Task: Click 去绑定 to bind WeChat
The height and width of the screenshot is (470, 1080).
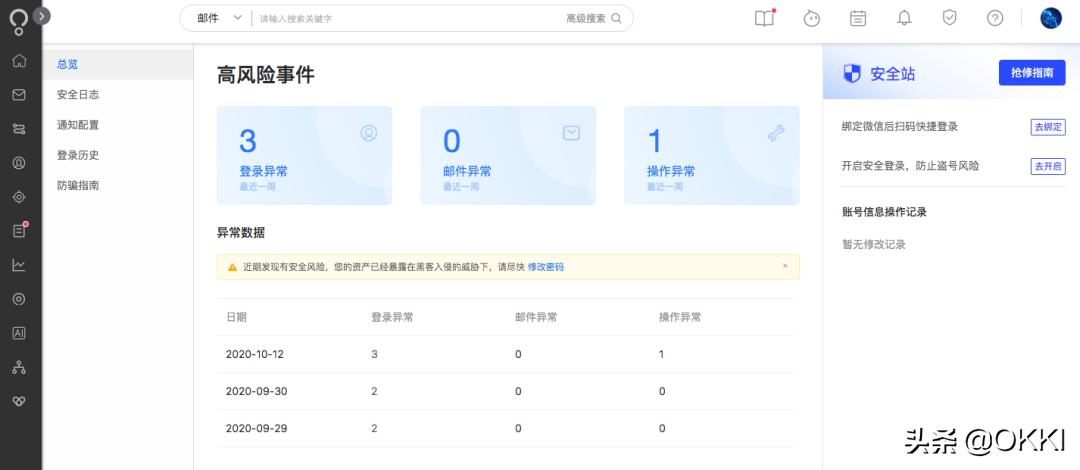Action: pyautogui.click(x=1048, y=127)
